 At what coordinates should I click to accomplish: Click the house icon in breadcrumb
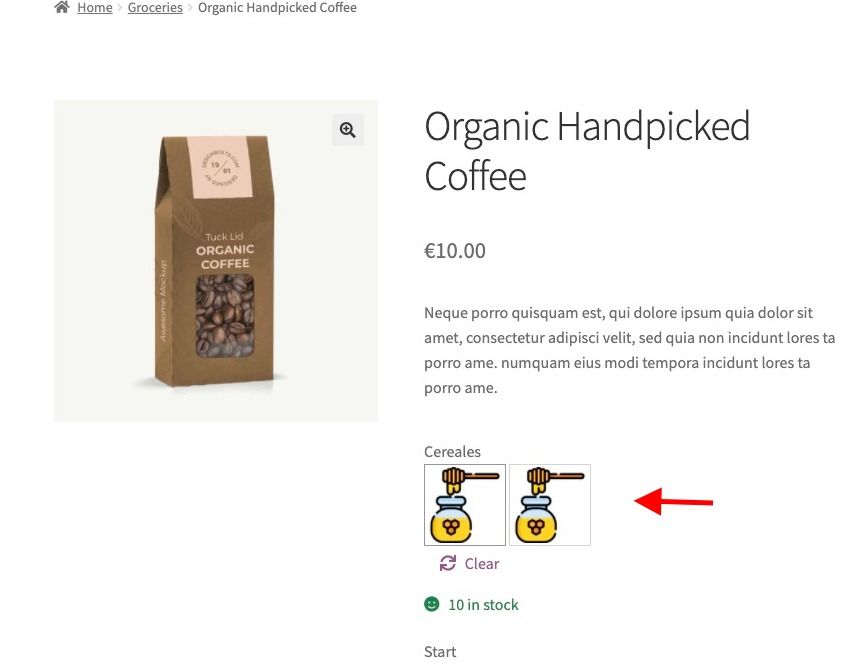click(x=62, y=7)
